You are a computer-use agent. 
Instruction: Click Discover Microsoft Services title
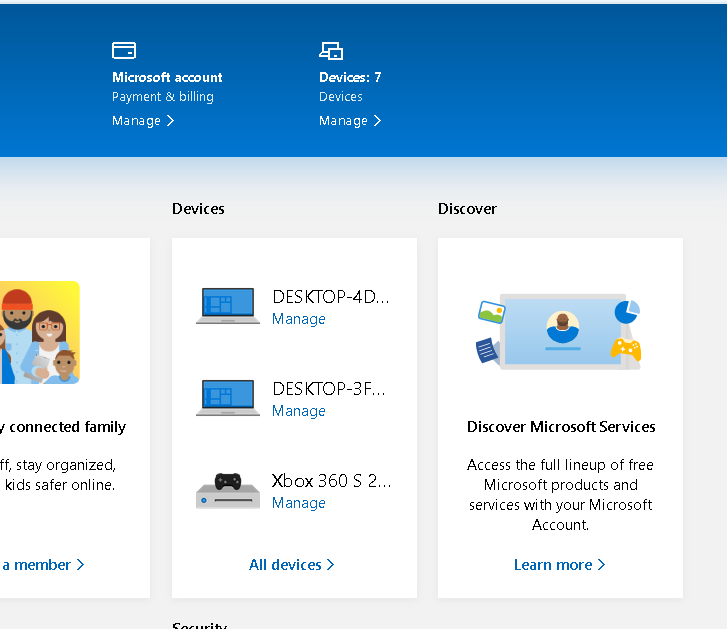coord(560,427)
